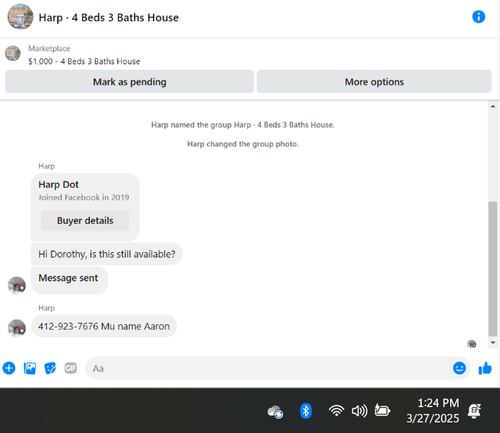The height and width of the screenshot is (433, 500).
Task: Click the 'Message sent' bubble
Action: point(69,279)
